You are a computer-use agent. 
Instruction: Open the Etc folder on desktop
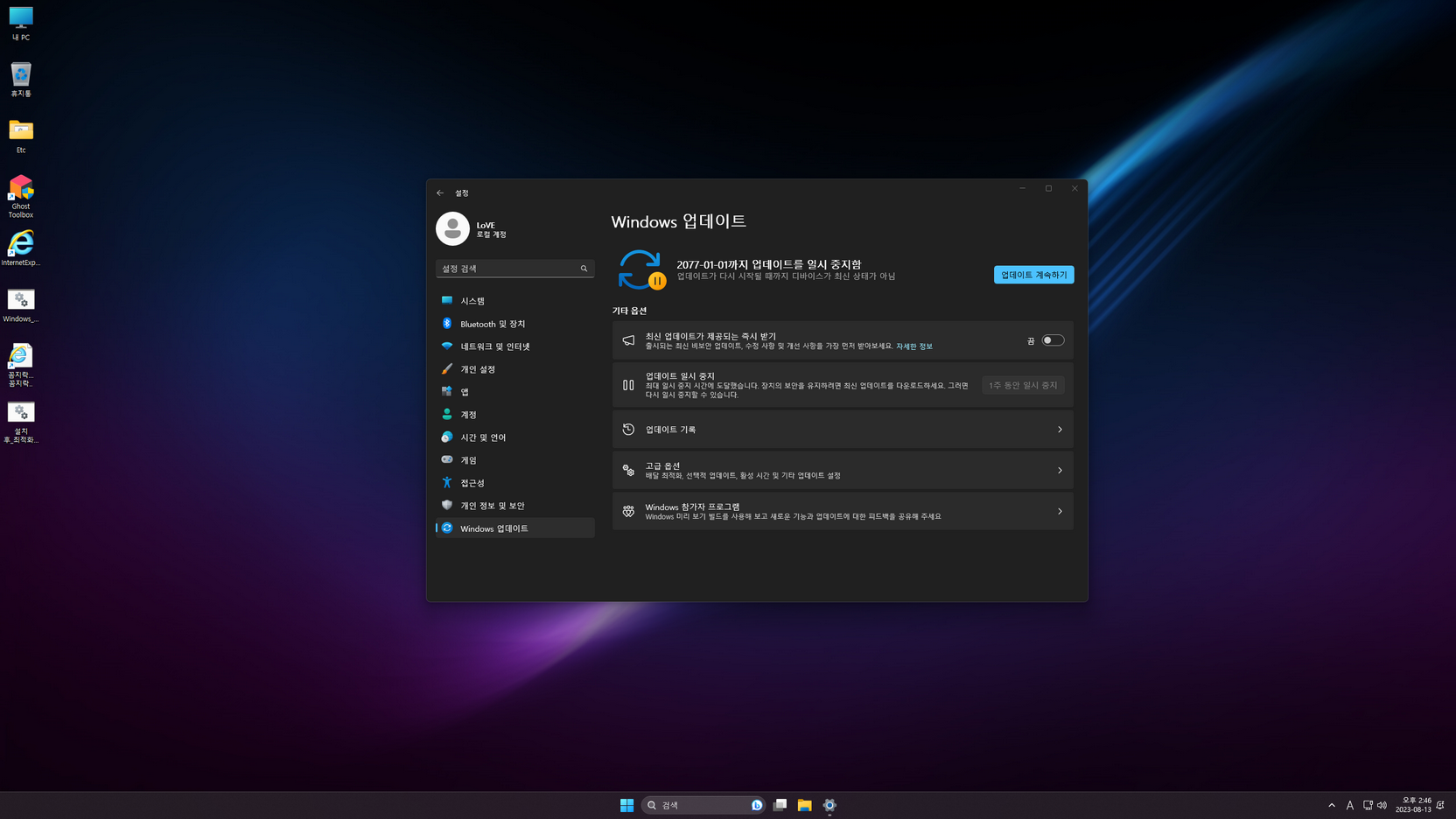pos(21,136)
